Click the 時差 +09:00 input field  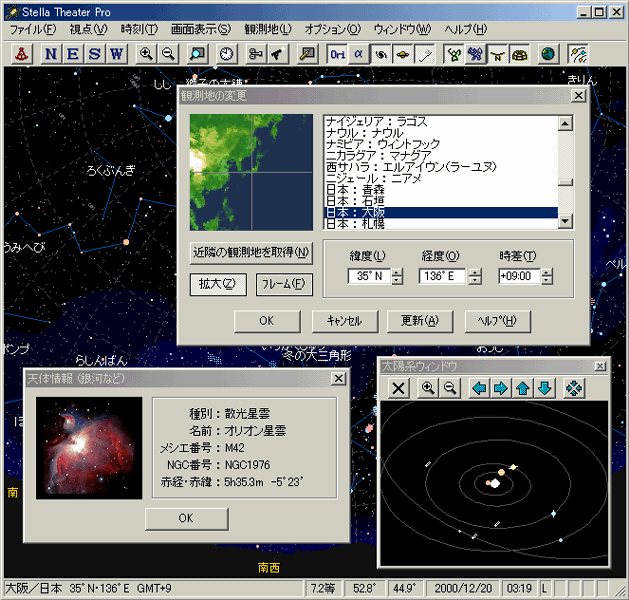(x=519, y=276)
